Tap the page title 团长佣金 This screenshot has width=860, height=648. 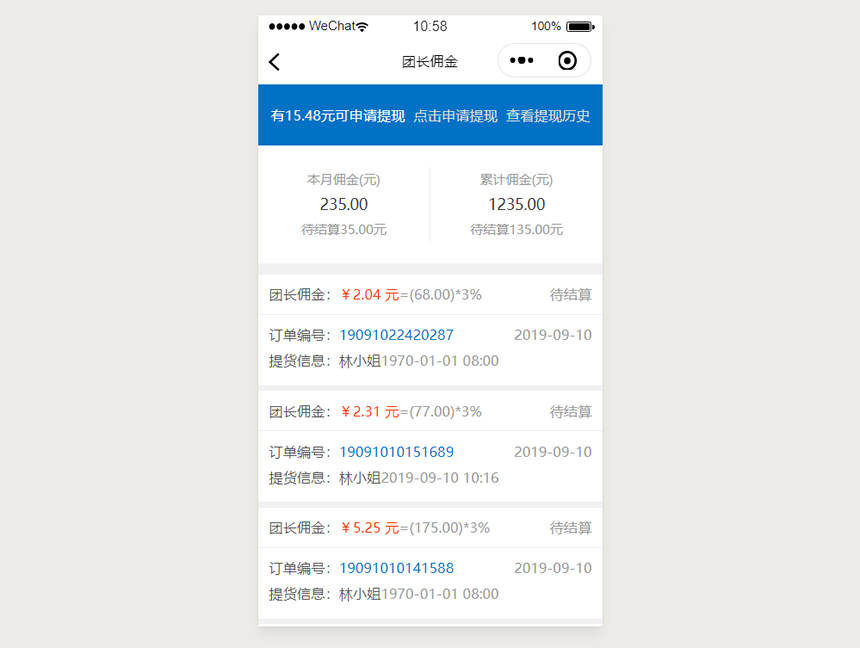pyautogui.click(x=430, y=61)
